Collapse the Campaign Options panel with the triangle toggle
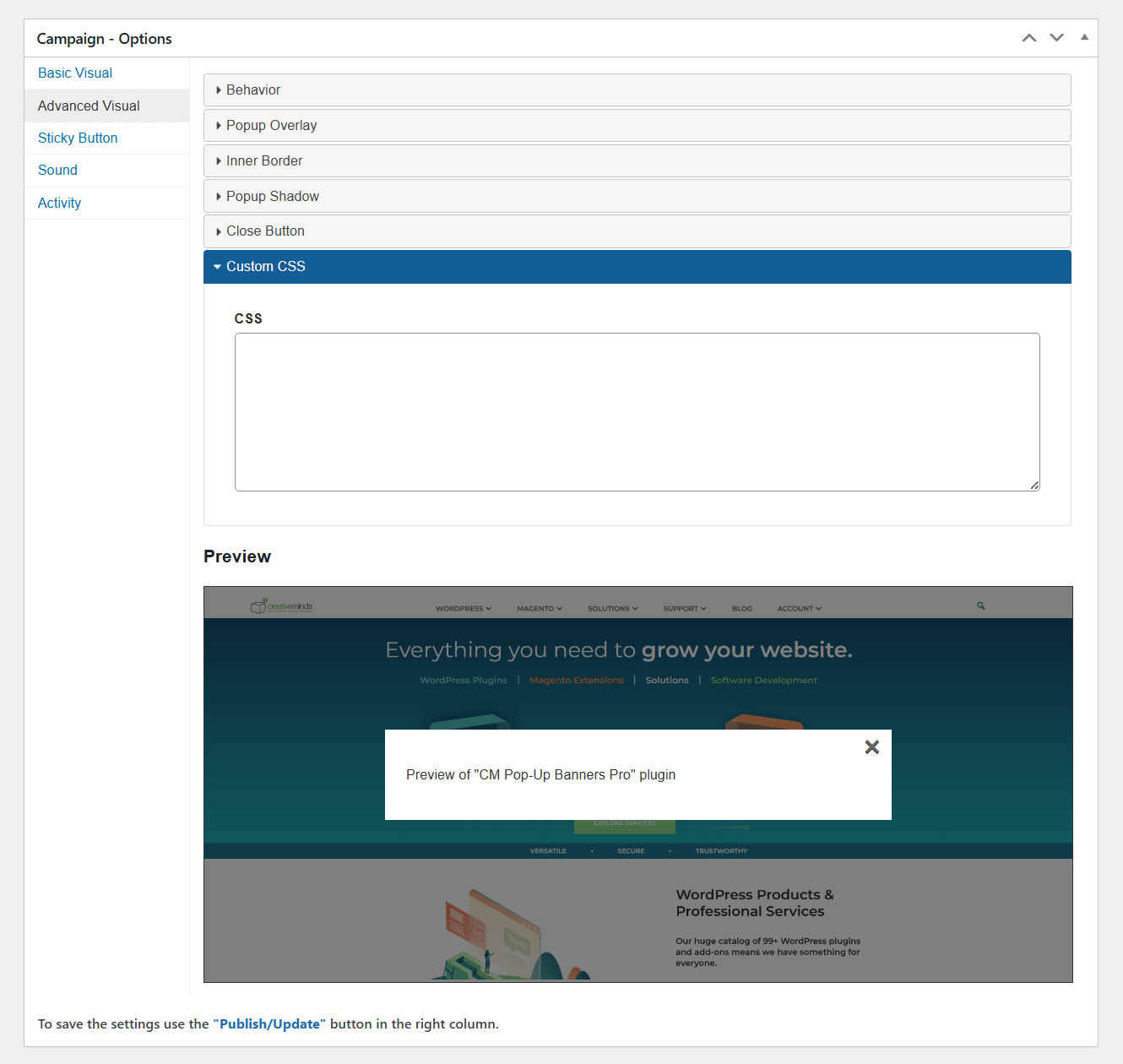This screenshot has width=1123, height=1064. (1084, 38)
